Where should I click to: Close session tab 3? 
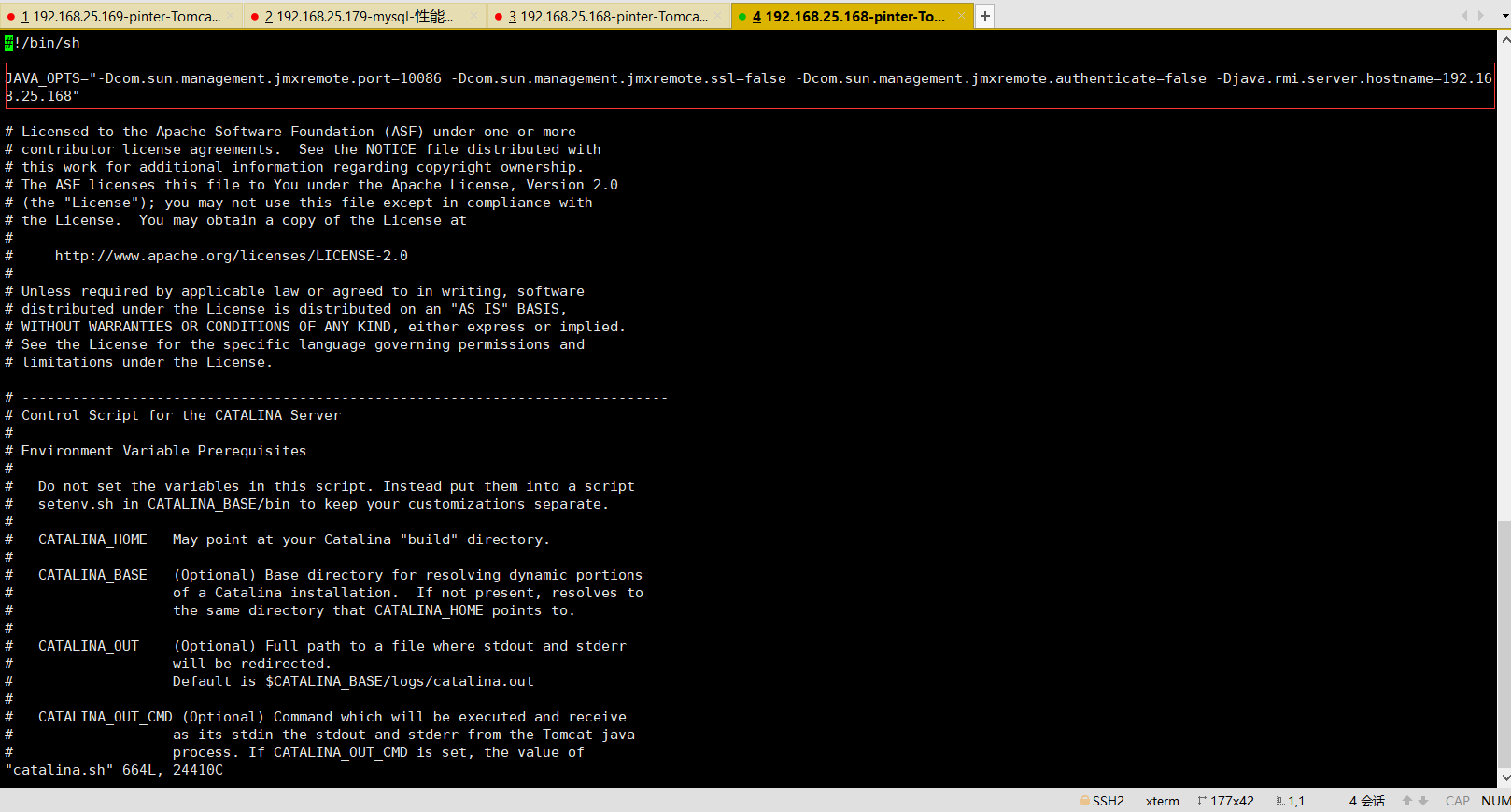tap(718, 17)
